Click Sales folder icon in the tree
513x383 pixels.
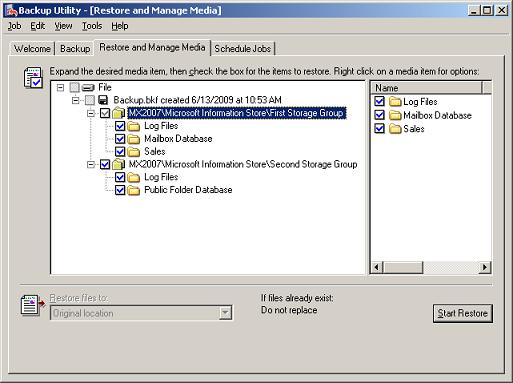coord(134,152)
